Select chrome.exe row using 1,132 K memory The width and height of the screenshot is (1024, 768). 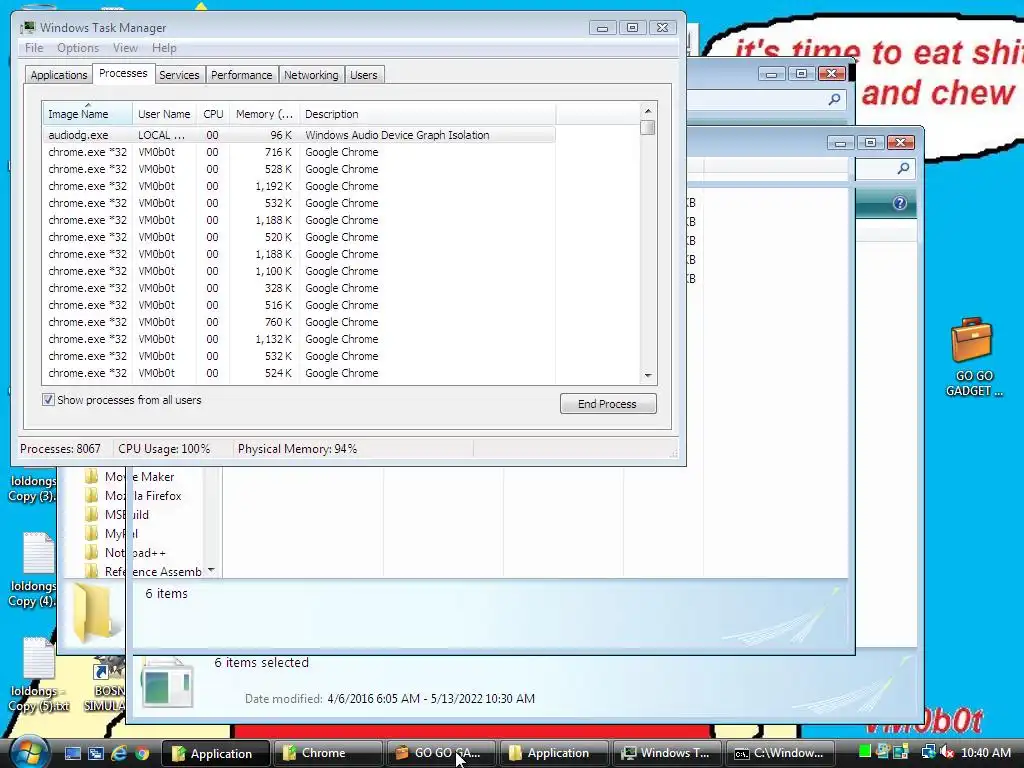[x=299, y=339]
